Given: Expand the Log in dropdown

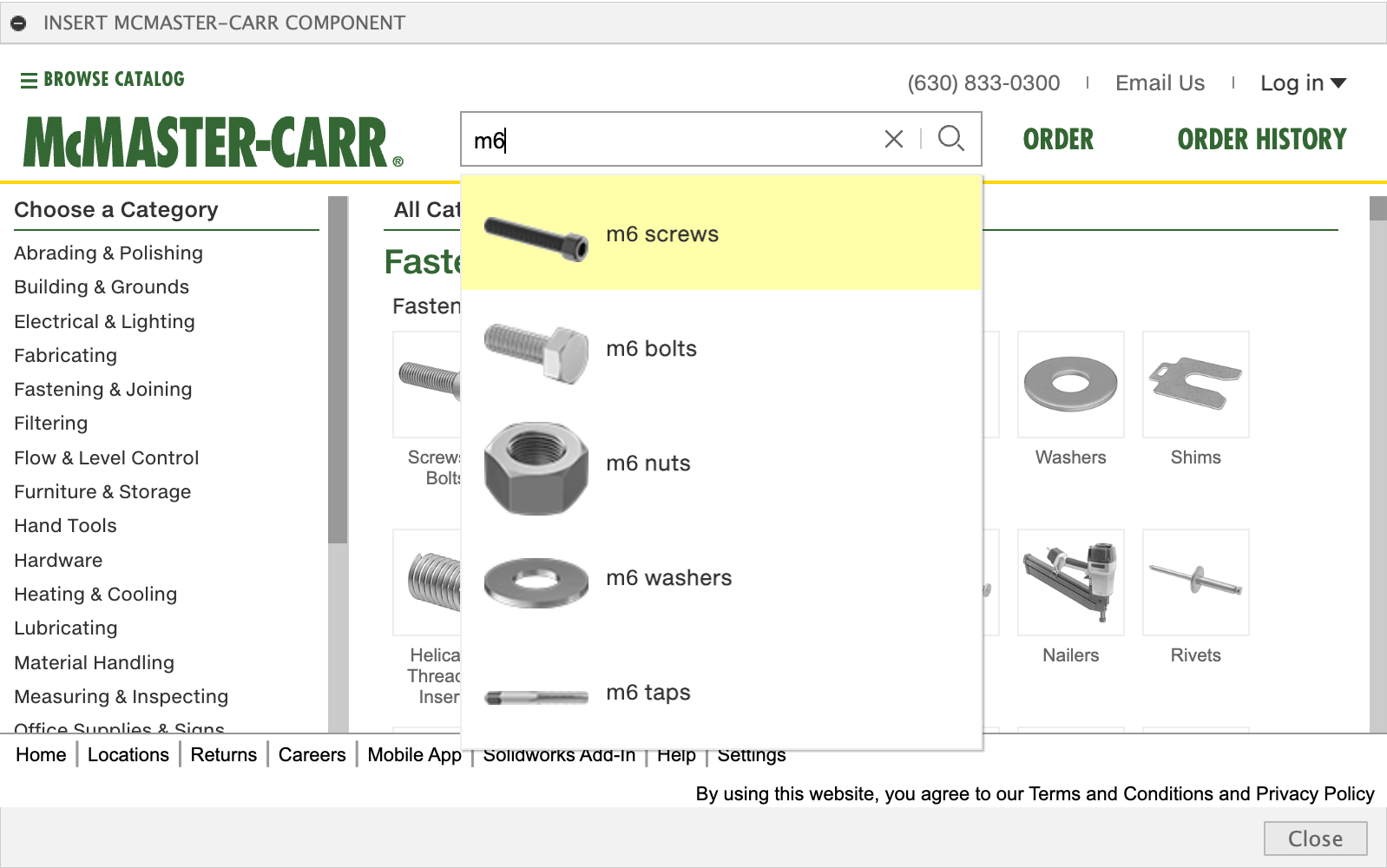Looking at the screenshot, I should pos(1302,83).
